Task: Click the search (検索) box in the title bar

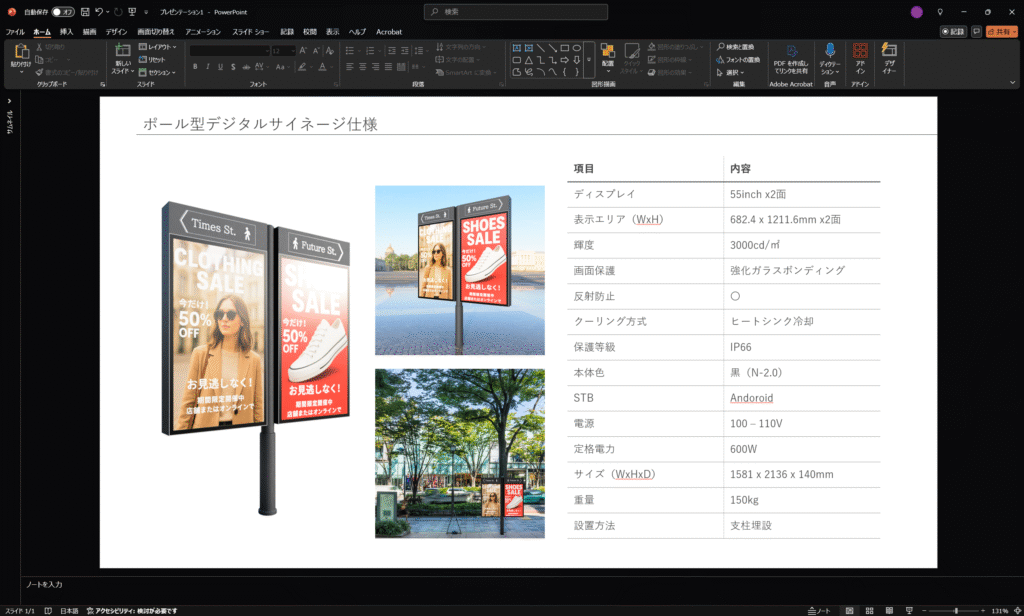Action: 515,12
